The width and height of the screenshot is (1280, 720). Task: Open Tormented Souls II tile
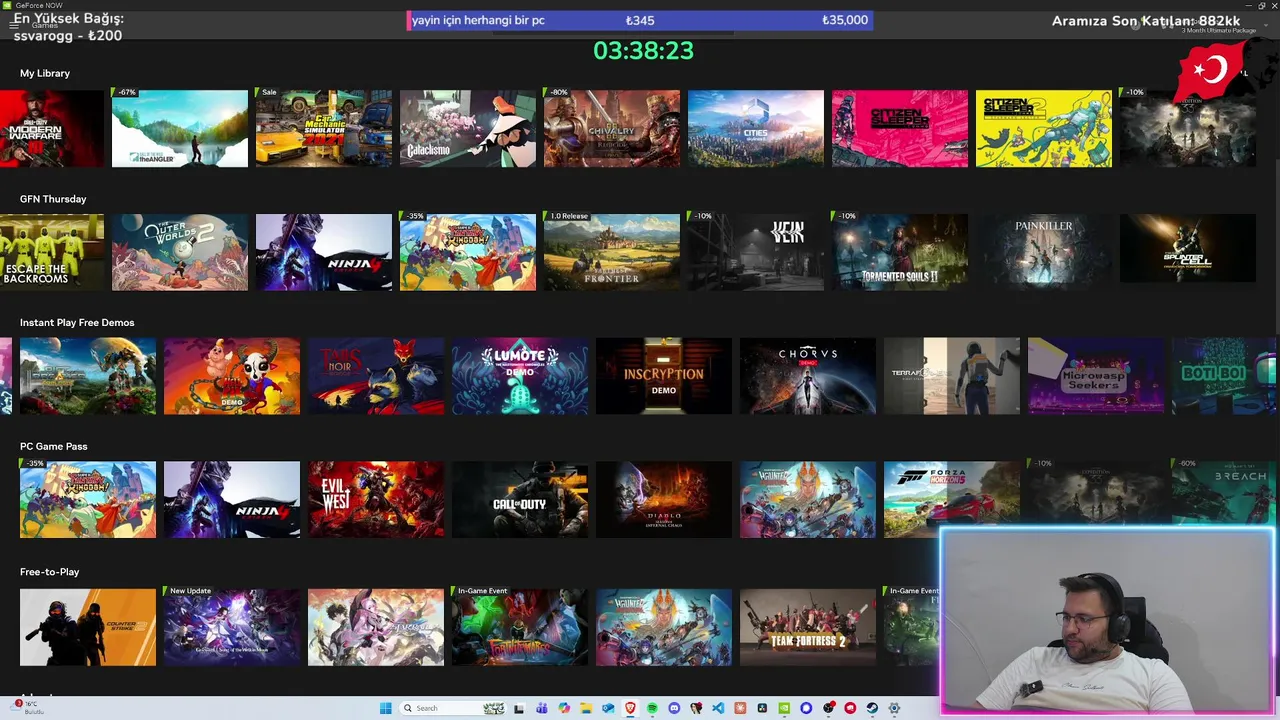click(x=900, y=252)
